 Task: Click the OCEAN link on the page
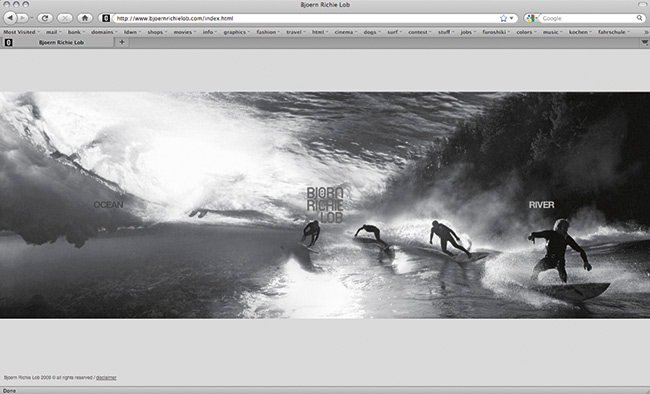click(109, 205)
